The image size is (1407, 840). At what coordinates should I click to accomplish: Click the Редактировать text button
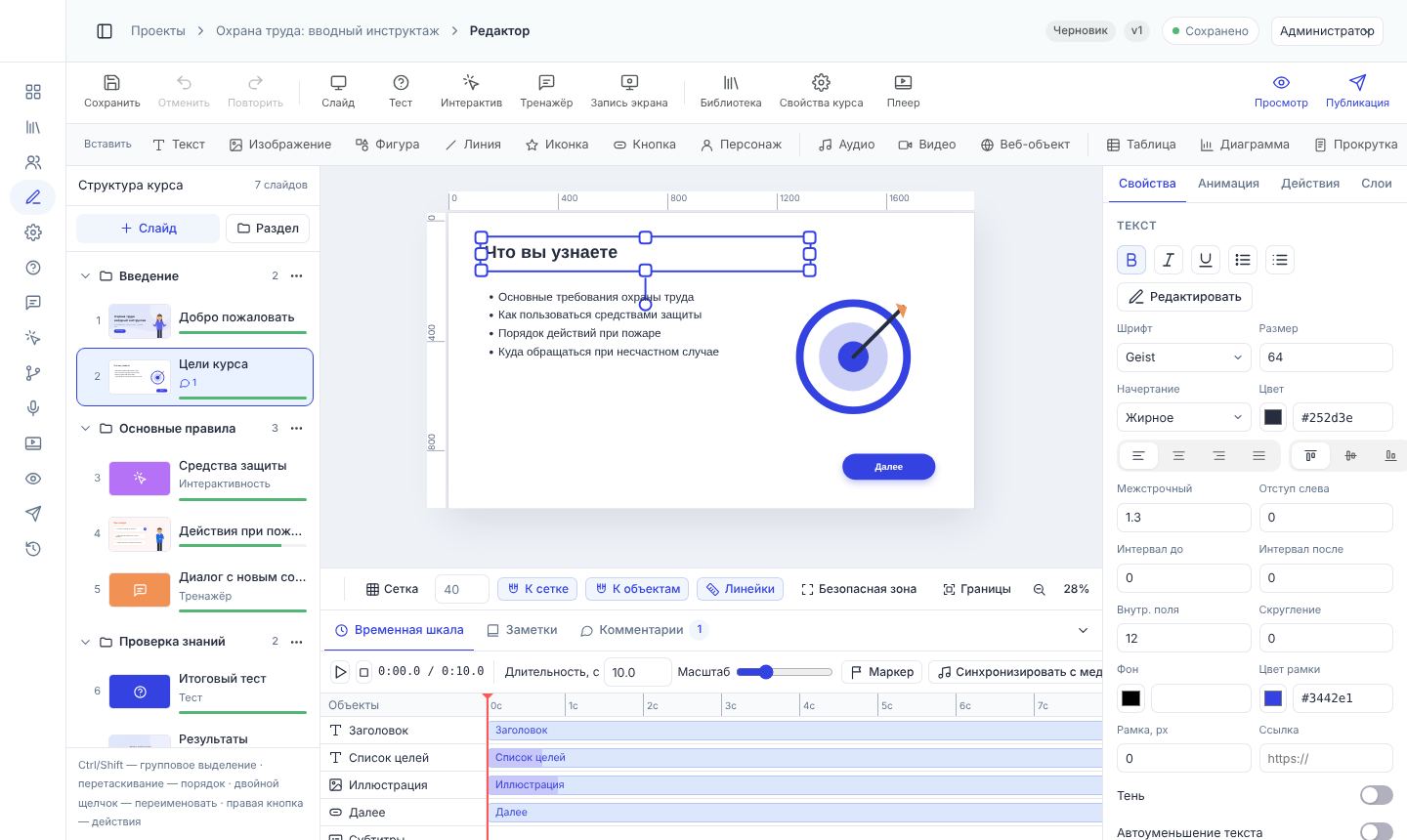[x=1184, y=297]
